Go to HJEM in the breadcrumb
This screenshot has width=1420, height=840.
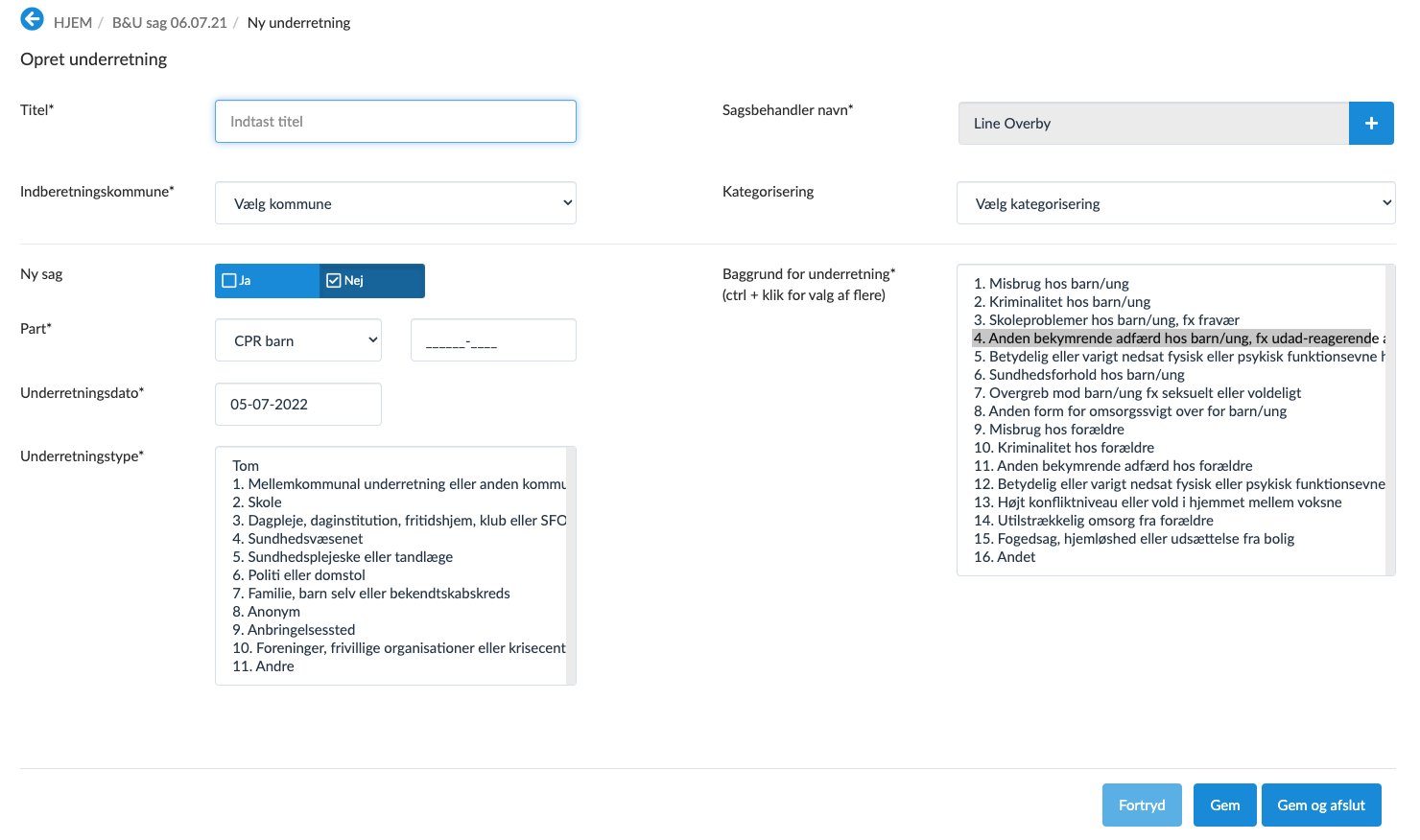(x=73, y=23)
